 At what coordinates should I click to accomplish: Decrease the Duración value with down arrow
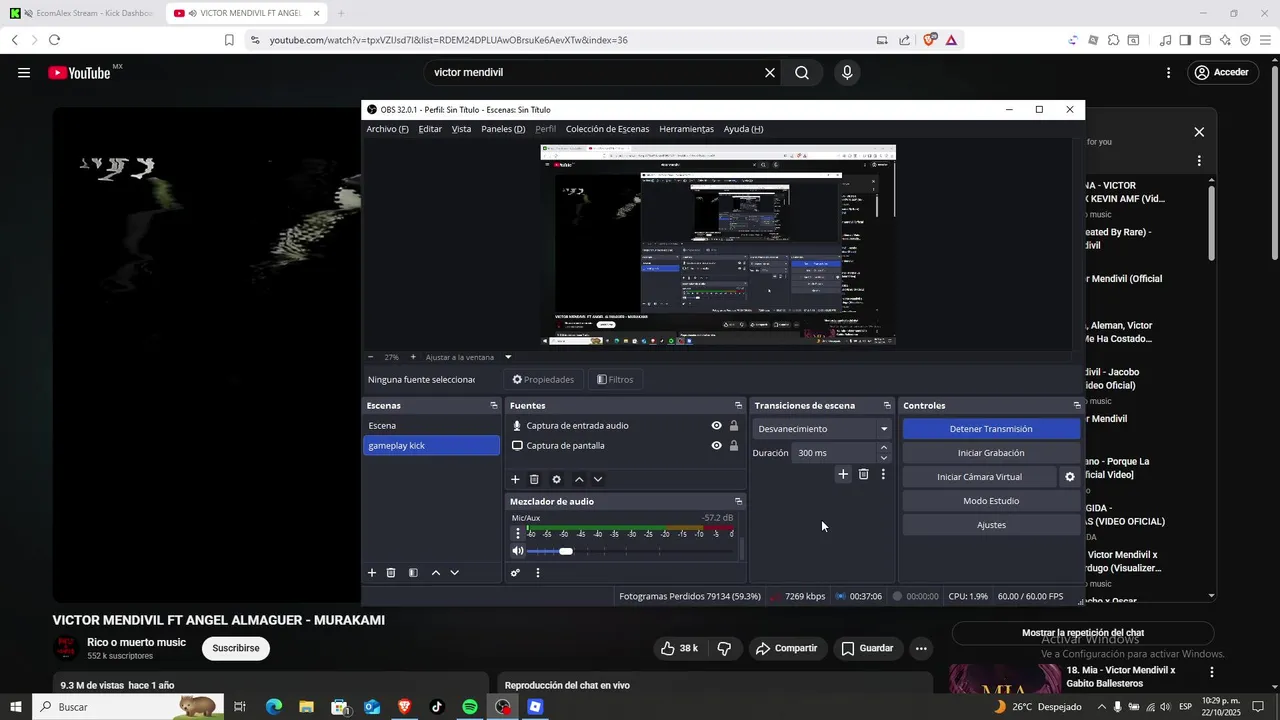pos(884,458)
